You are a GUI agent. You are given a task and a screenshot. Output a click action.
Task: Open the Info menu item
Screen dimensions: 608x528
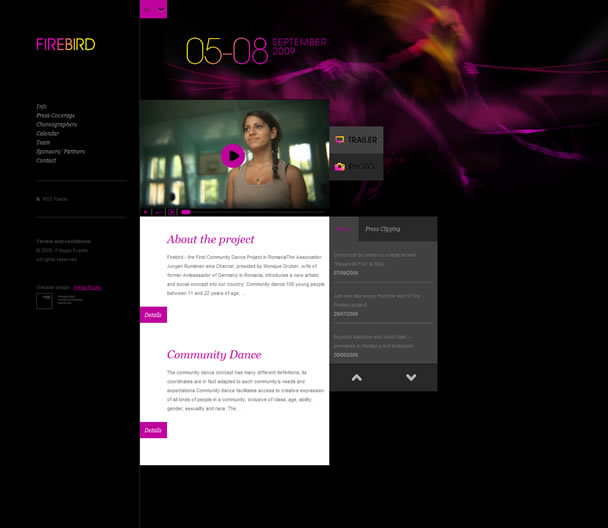tap(41, 106)
